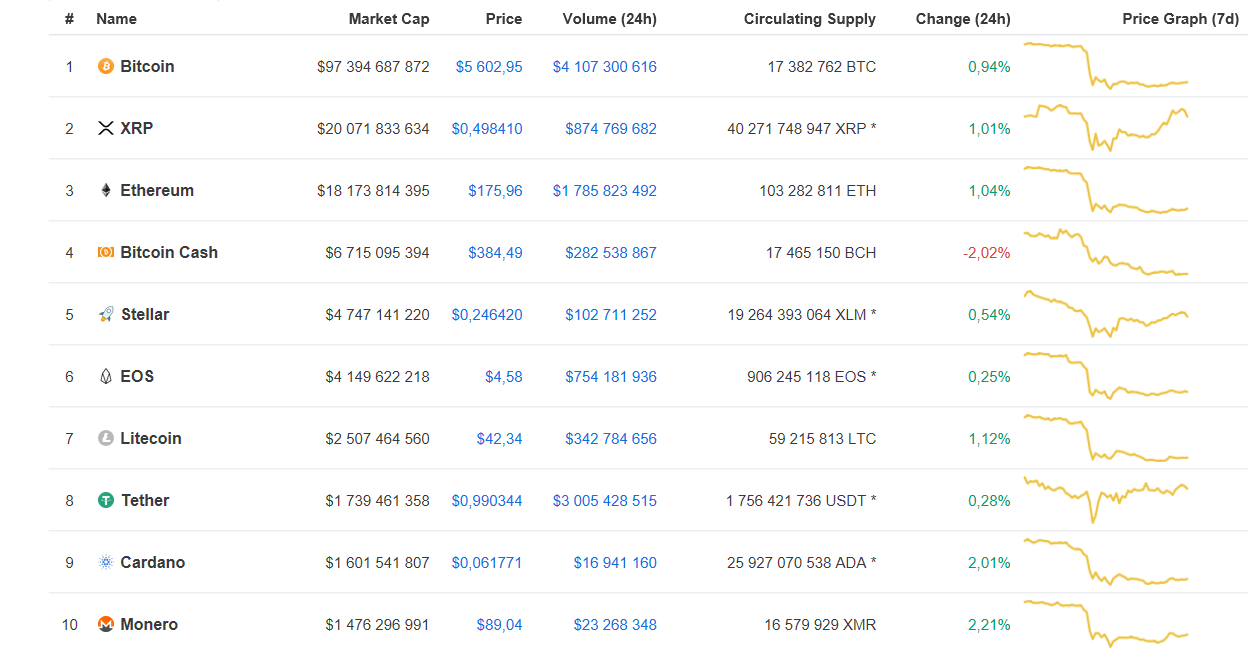Sort by Change (24h) column header
The image size is (1248, 648).
point(962,19)
